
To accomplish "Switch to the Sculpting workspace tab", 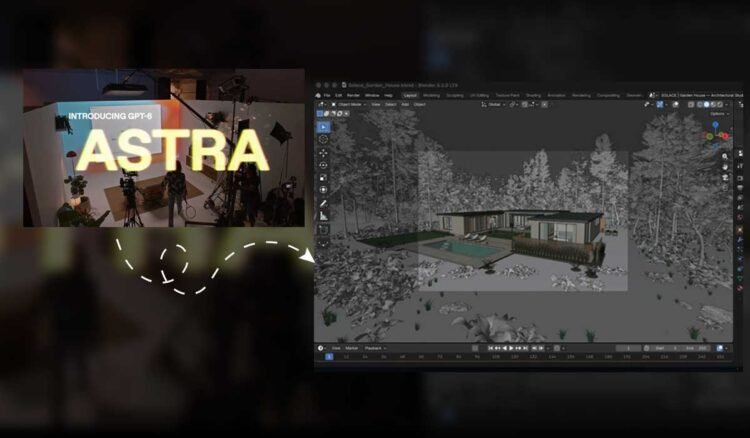I will (x=455, y=96).
